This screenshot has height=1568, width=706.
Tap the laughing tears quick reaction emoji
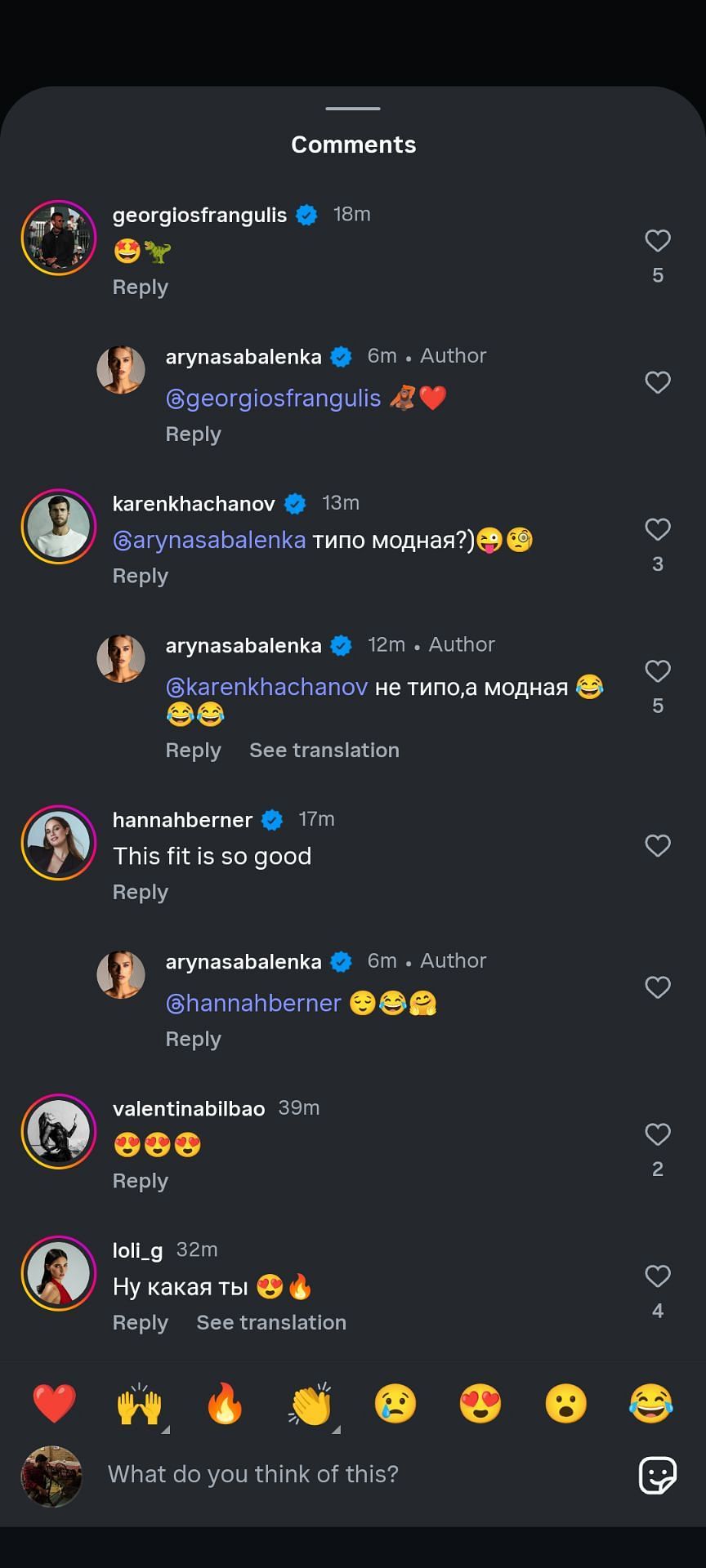click(x=651, y=1404)
